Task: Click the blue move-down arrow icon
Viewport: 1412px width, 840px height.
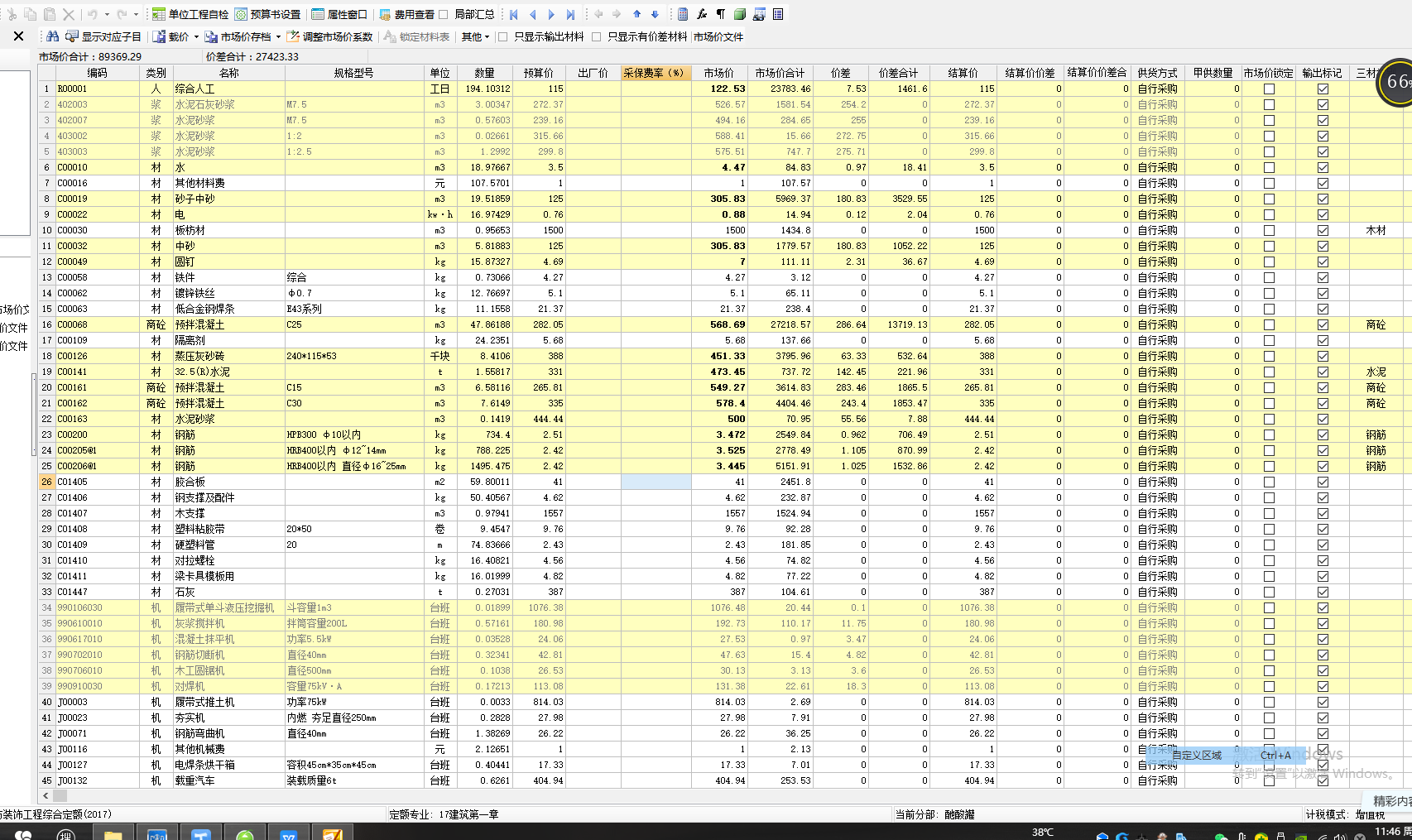Action: coord(655,14)
